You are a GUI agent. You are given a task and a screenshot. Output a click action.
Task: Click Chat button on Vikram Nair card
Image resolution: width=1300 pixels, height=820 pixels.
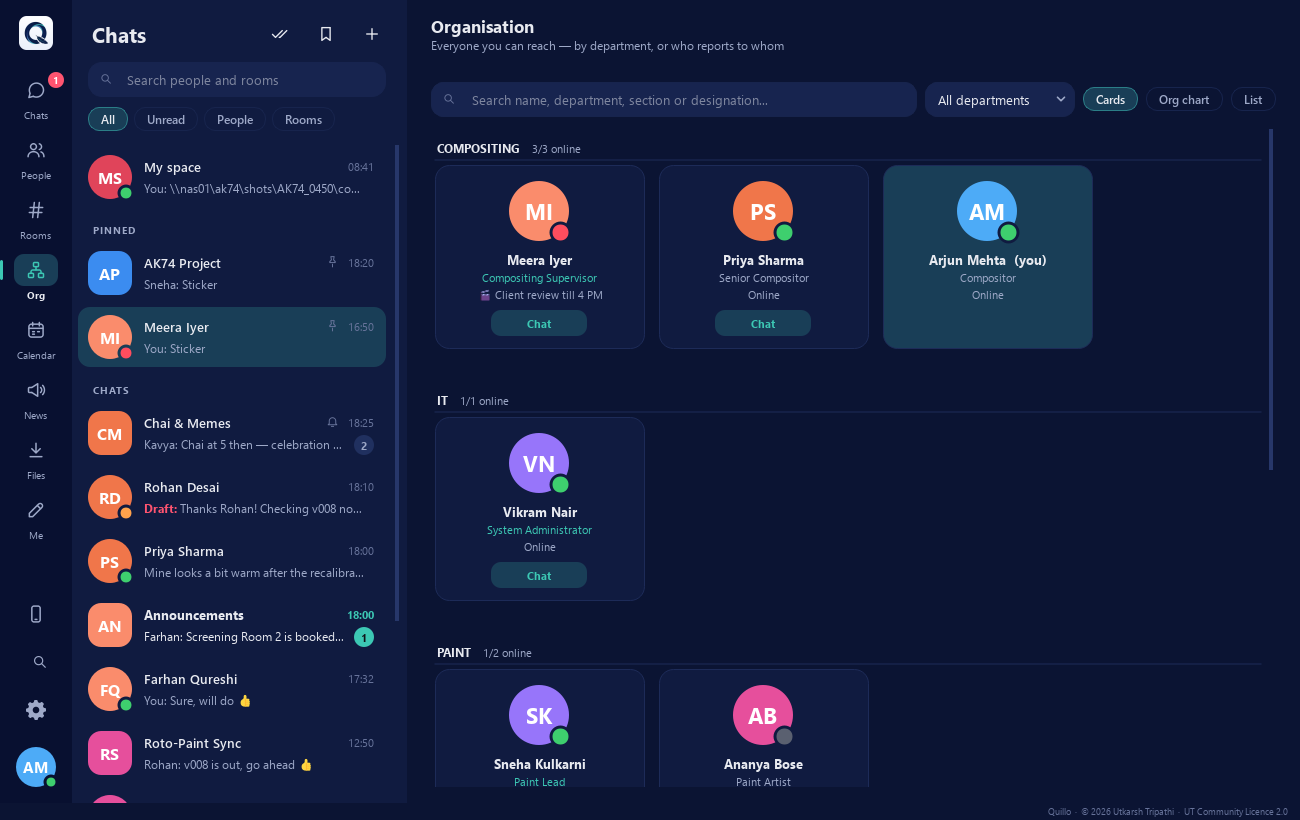point(539,575)
